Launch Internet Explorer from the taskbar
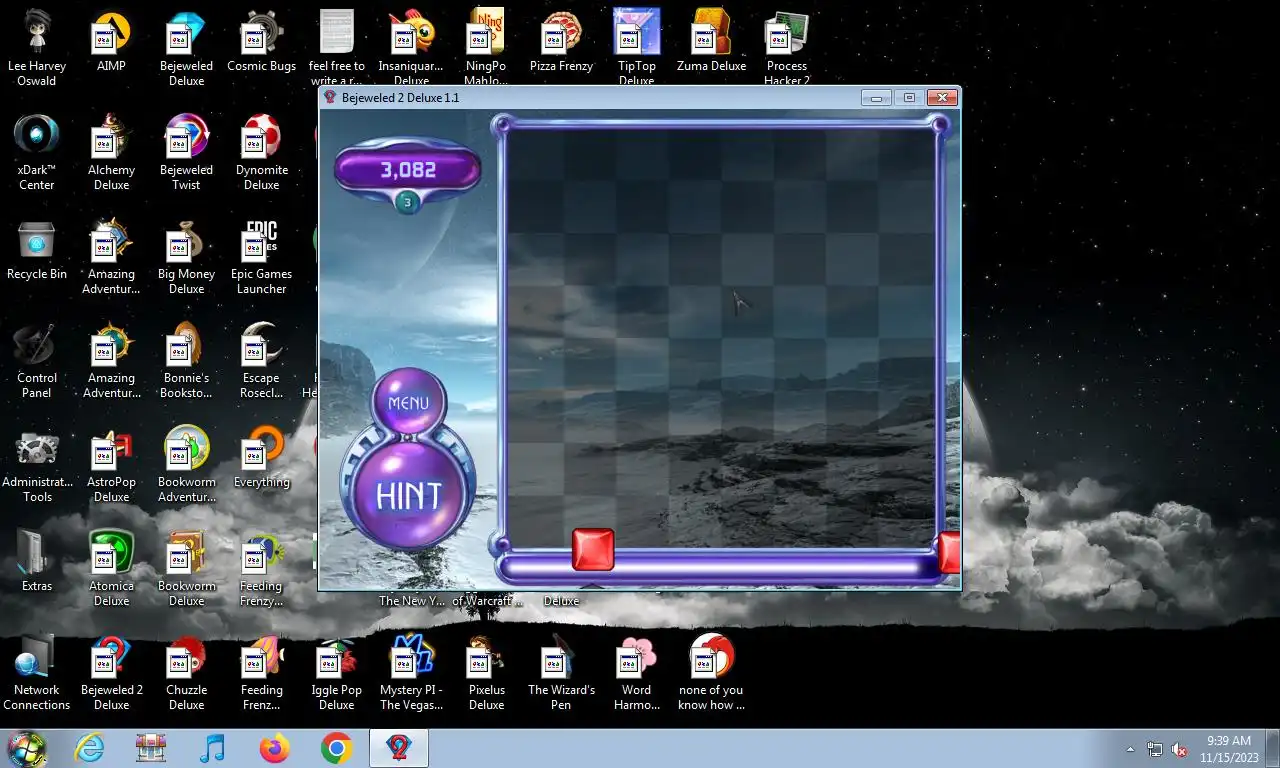Image resolution: width=1280 pixels, height=768 pixels. 89,748
